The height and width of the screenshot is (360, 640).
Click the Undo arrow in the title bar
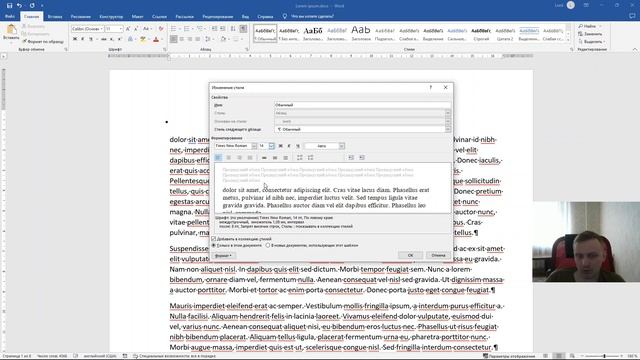click(19, 6)
